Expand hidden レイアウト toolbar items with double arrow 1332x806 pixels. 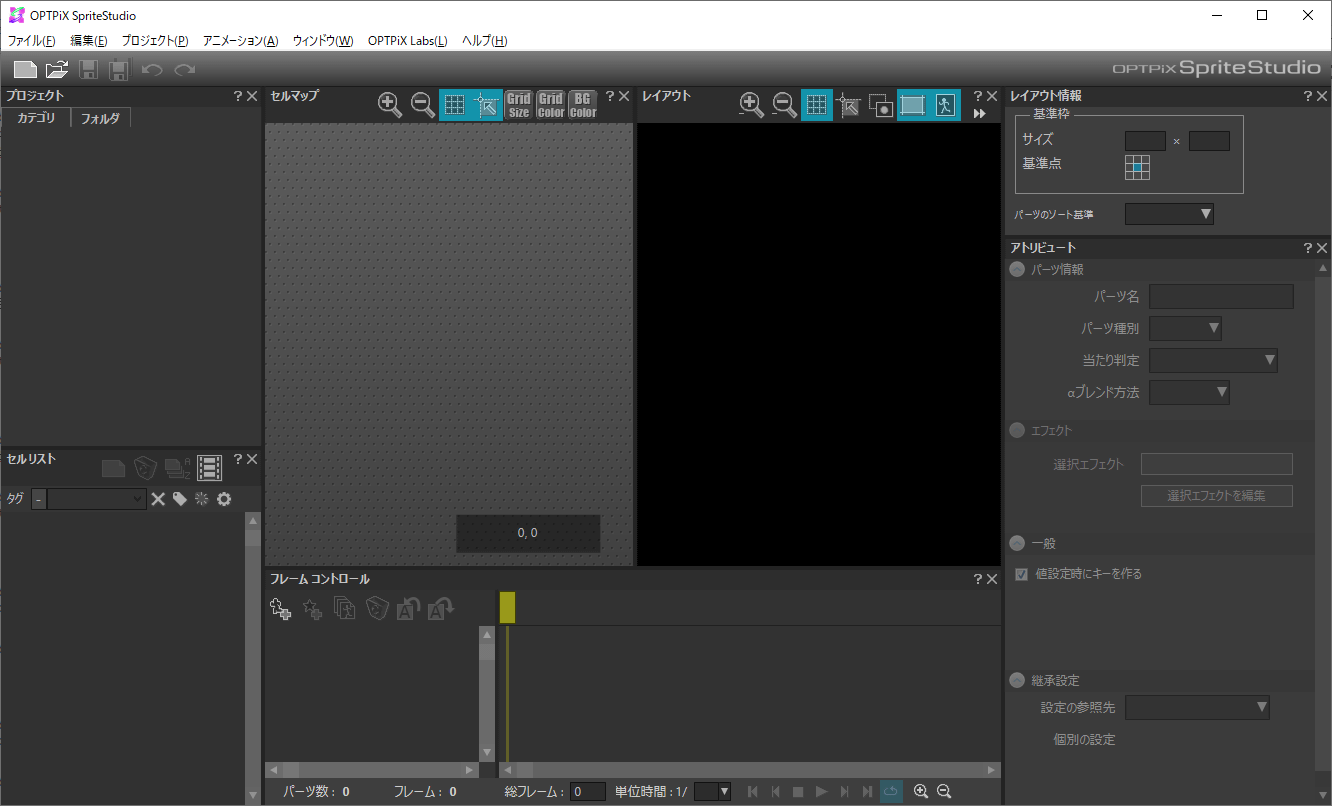click(x=980, y=114)
